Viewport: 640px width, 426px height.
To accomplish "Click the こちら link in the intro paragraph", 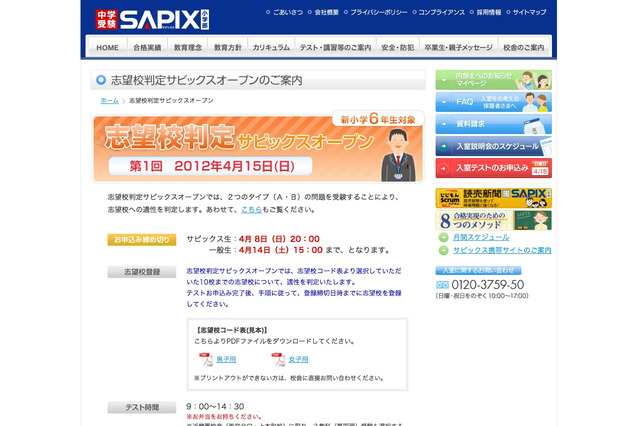I will pos(251,210).
